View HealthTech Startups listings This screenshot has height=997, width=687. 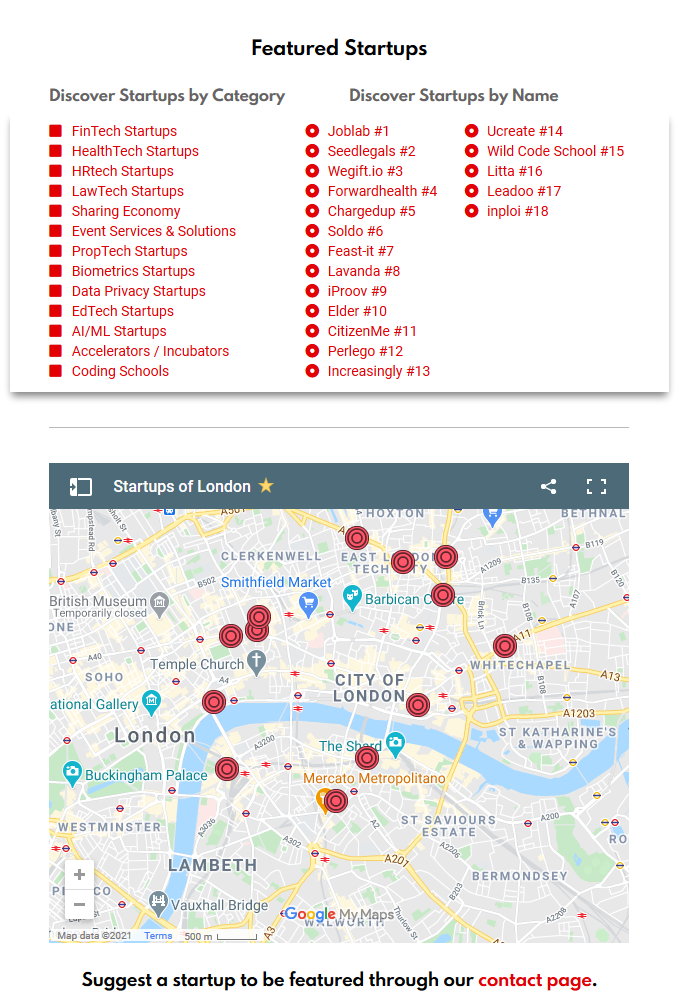coord(135,151)
